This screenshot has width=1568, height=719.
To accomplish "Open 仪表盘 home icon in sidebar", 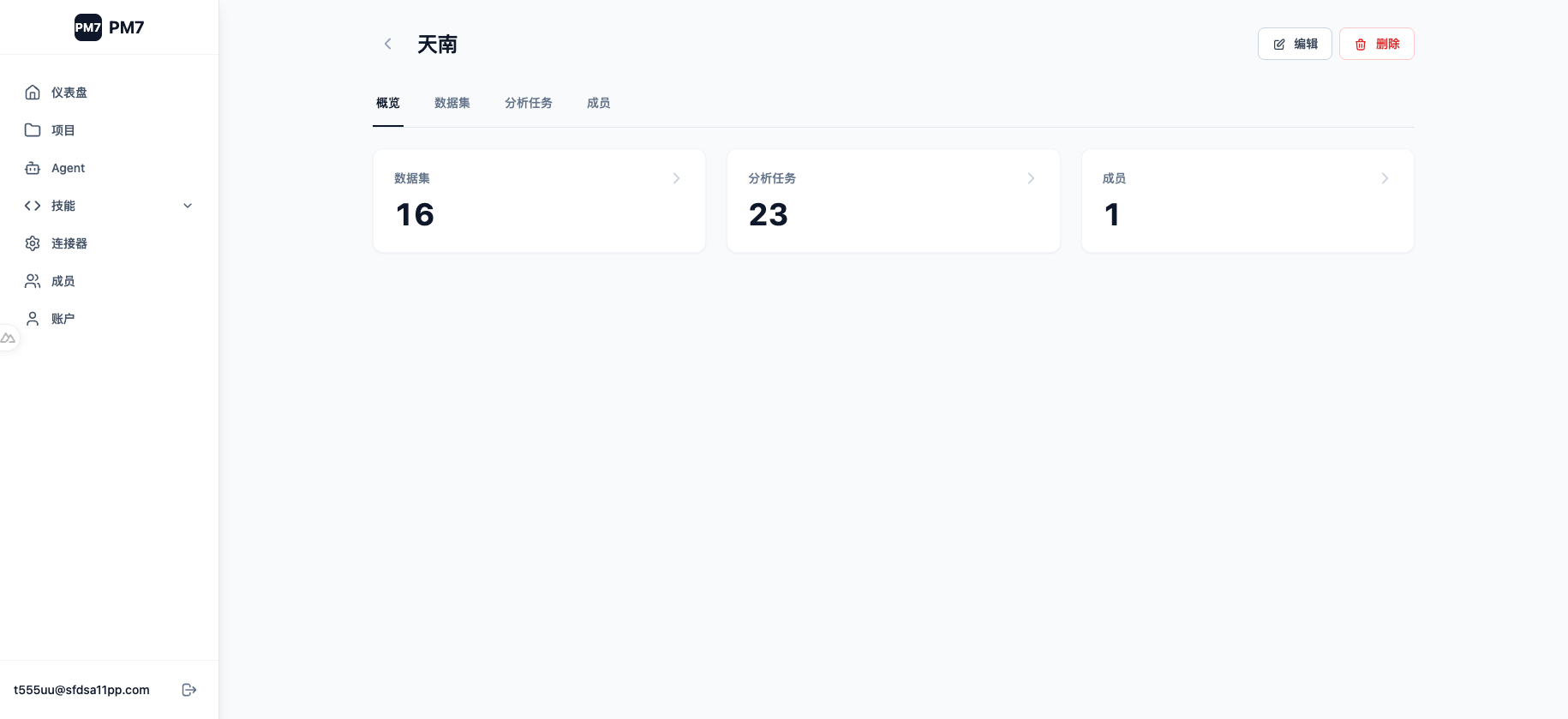I will [33, 93].
